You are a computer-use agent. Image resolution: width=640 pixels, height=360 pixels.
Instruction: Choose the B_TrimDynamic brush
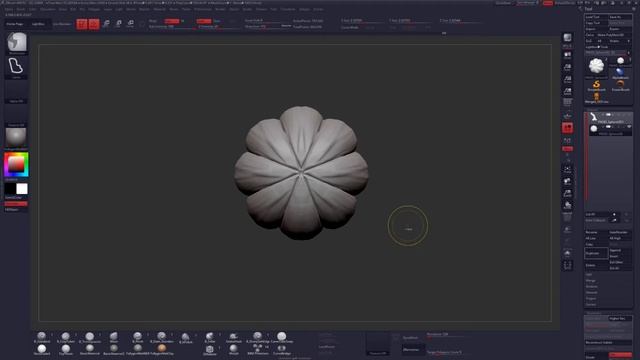(x=90, y=337)
